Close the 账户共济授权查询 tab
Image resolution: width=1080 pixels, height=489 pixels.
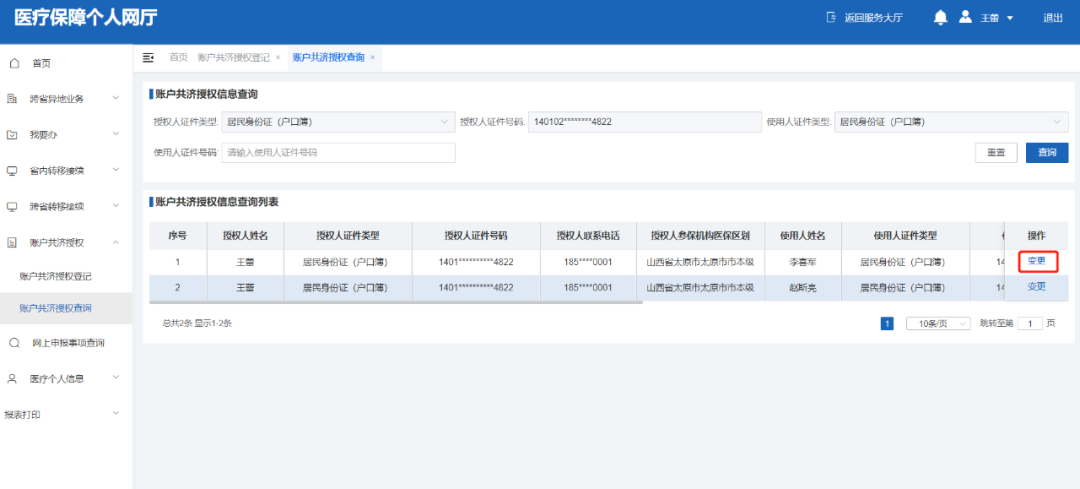[373, 58]
